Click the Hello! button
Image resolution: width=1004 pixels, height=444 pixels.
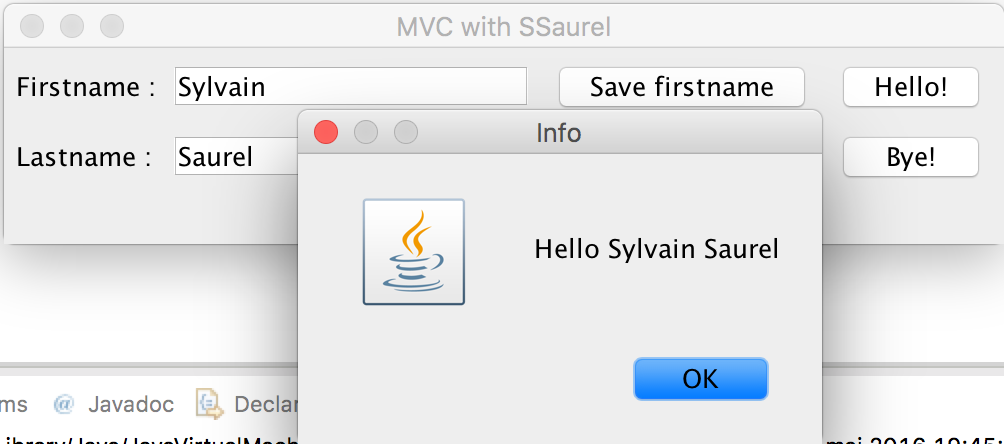point(911,87)
